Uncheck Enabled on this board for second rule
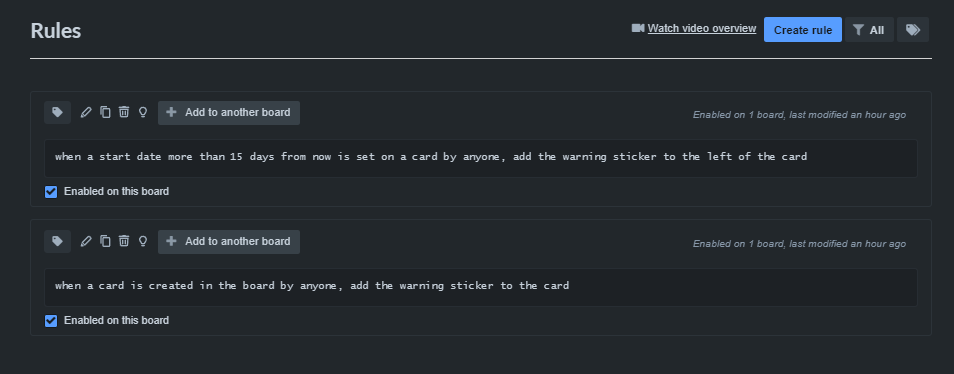The image size is (954, 374). [x=51, y=321]
